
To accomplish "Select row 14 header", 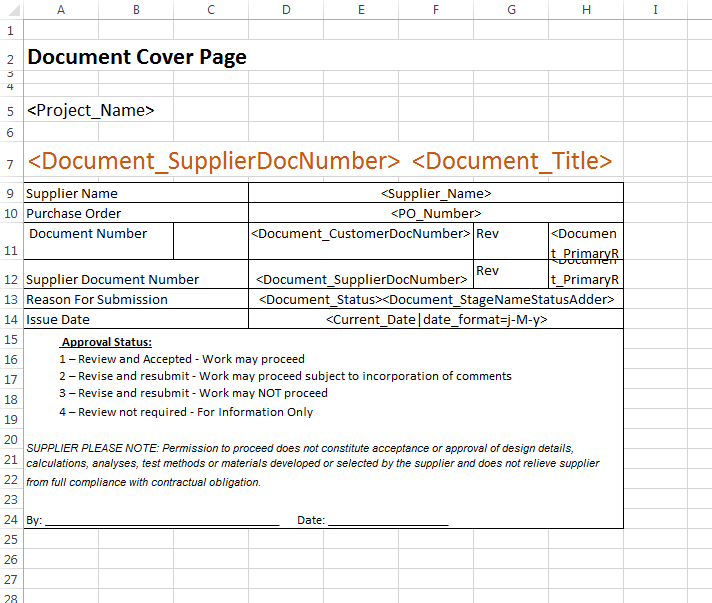I will click(x=11, y=319).
